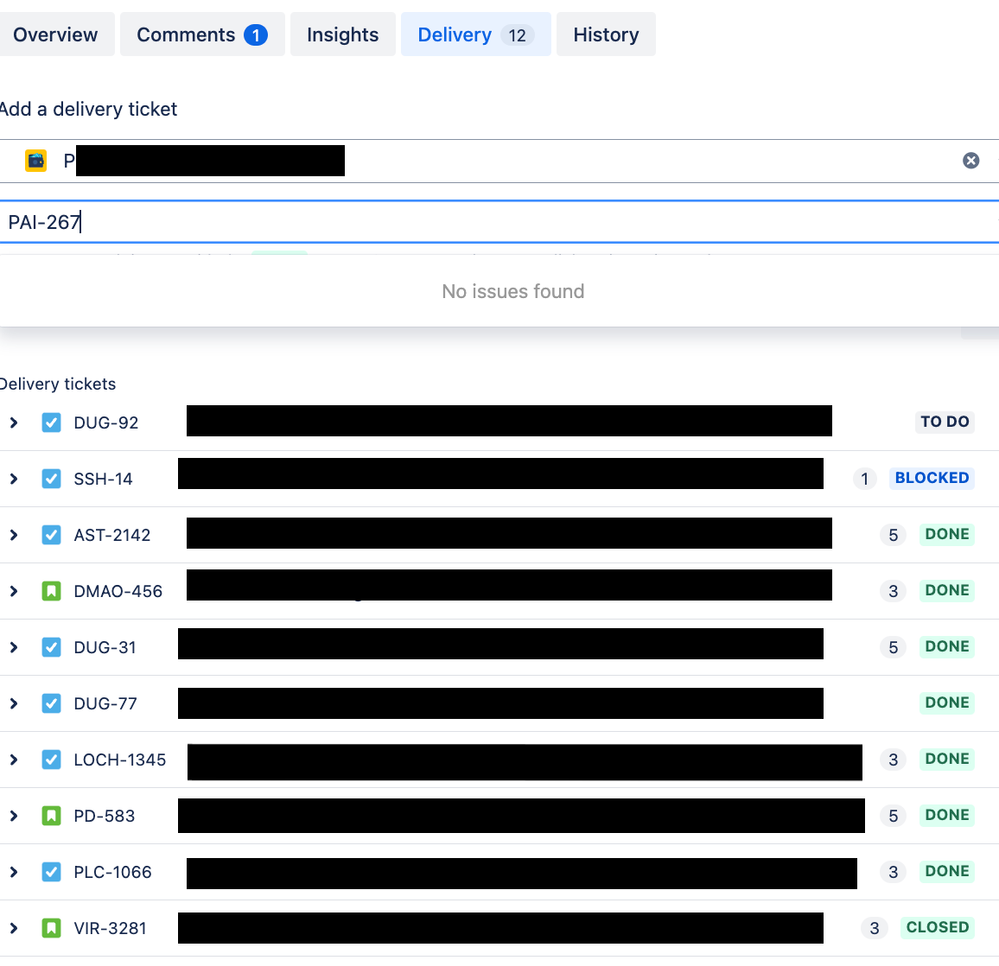999x966 pixels.
Task: Clear the selected project with the X icon
Action: [x=970, y=161]
